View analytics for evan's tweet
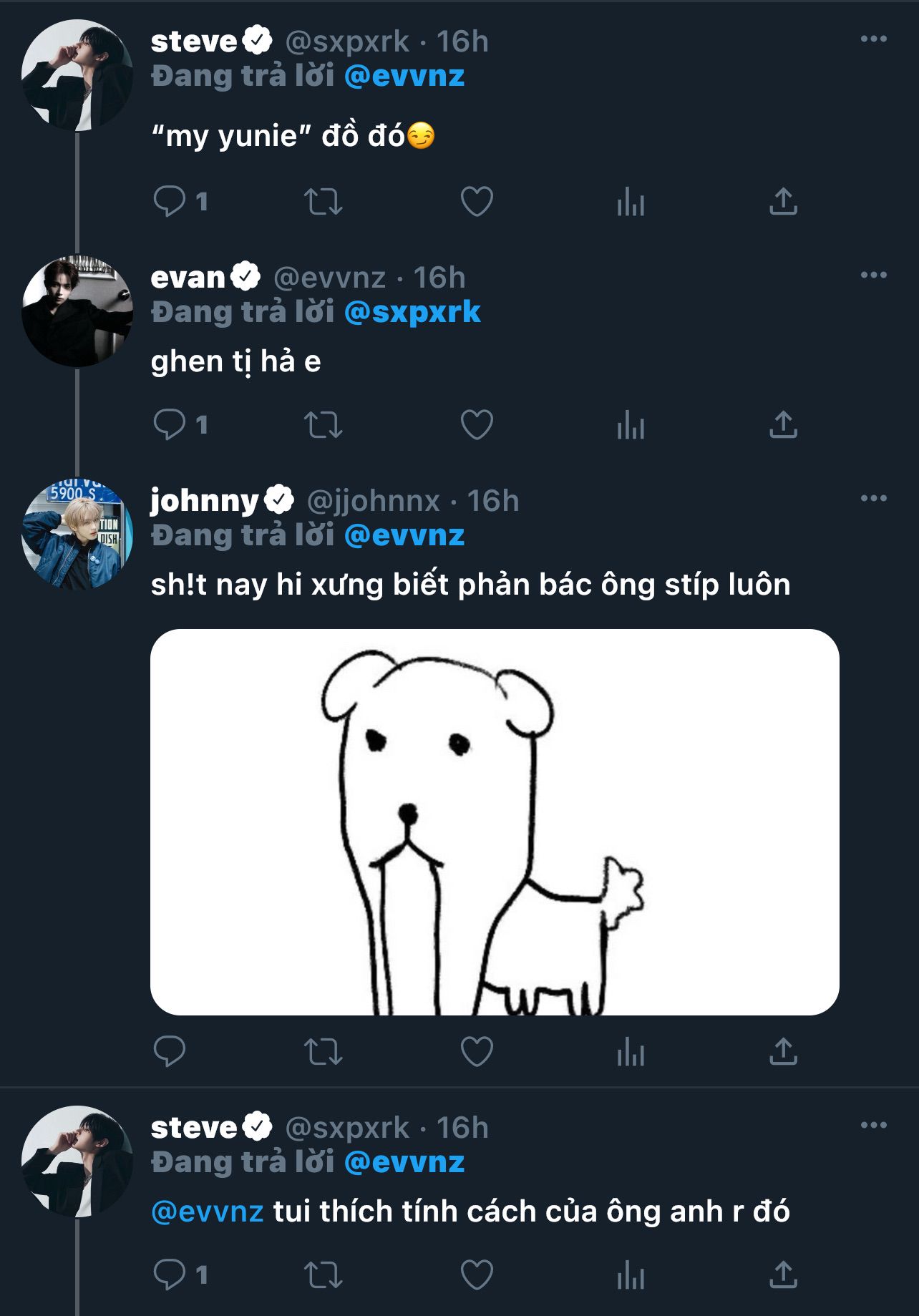Screen dimensions: 919x1316 pyautogui.click(x=631, y=424)
